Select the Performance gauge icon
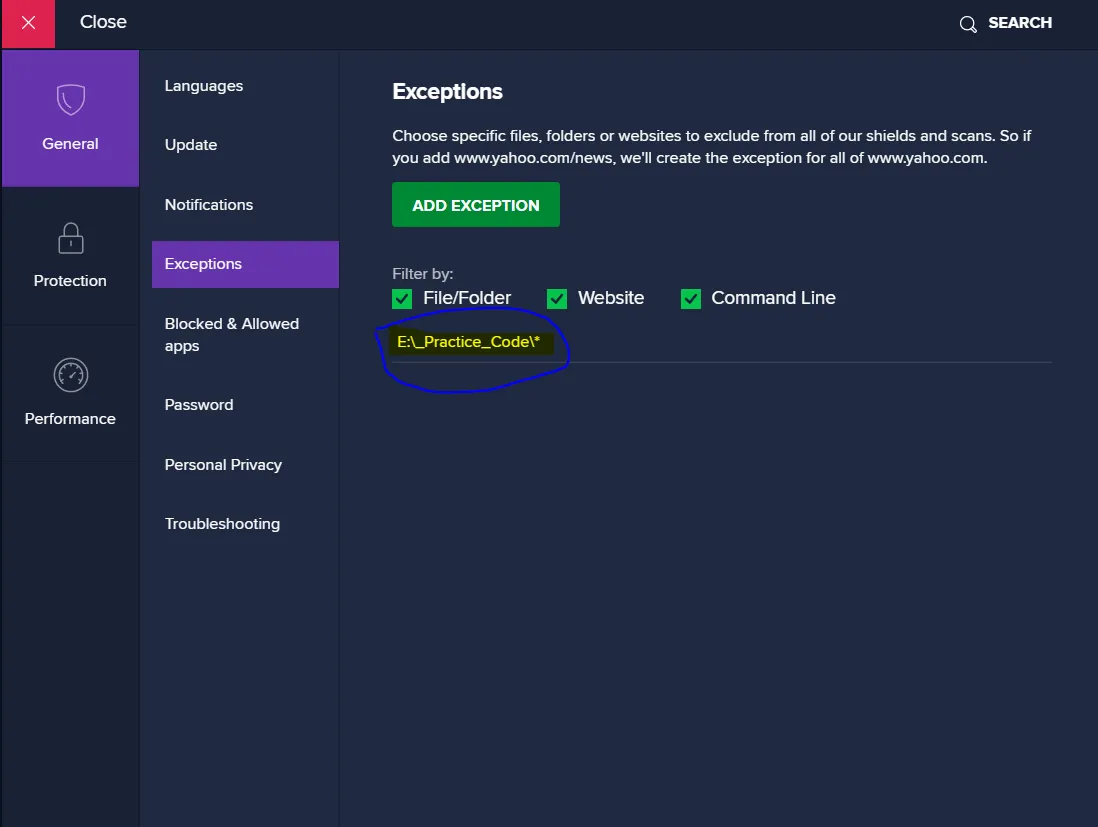Screen dimensions: 1098x827 pyautogui.click(x=70, y=375)
